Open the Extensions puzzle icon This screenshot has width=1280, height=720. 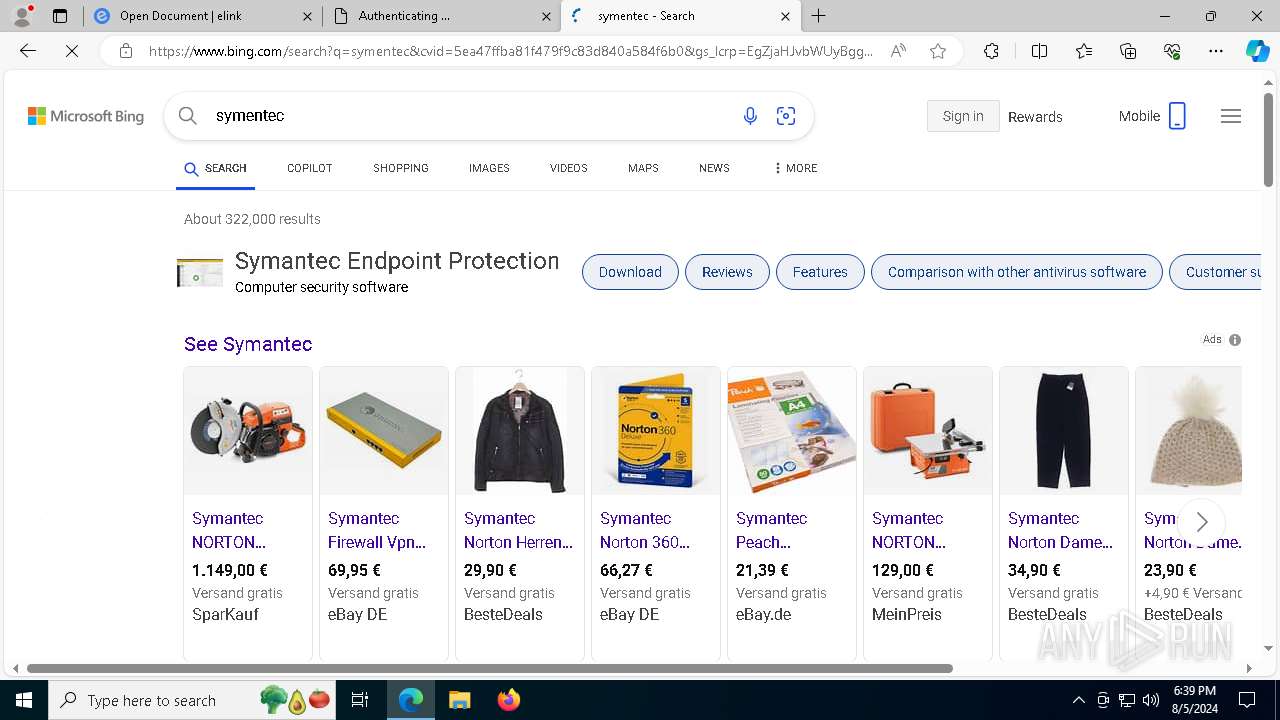click(x=991, y=51)
